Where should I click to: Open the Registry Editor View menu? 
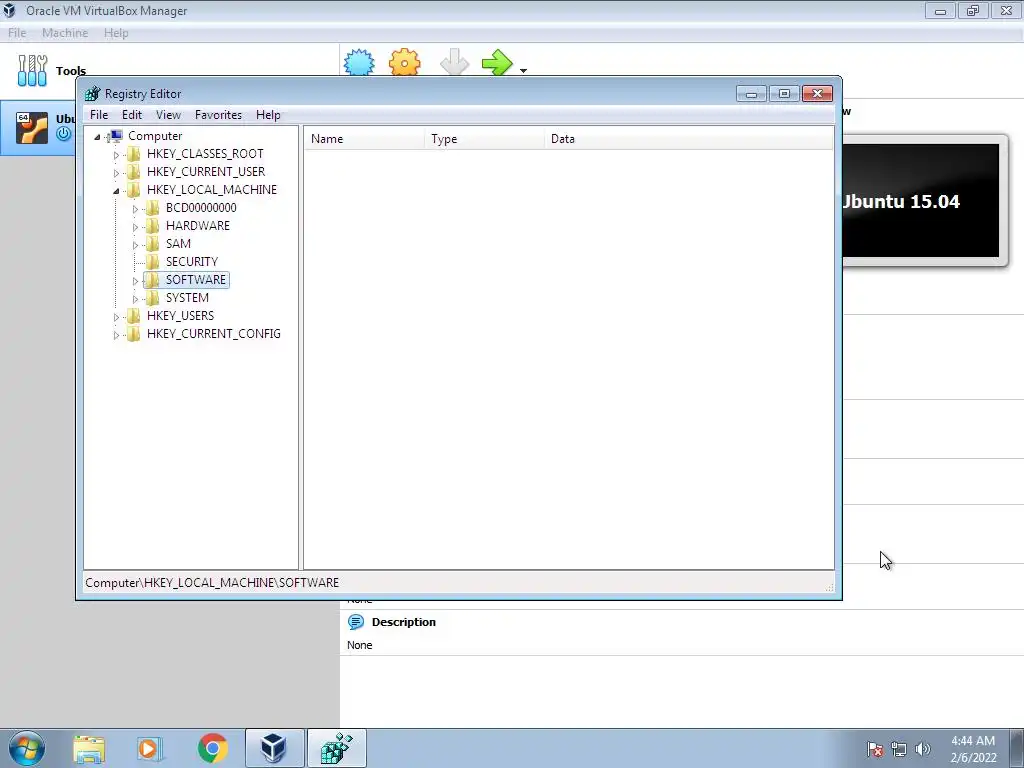168,115
